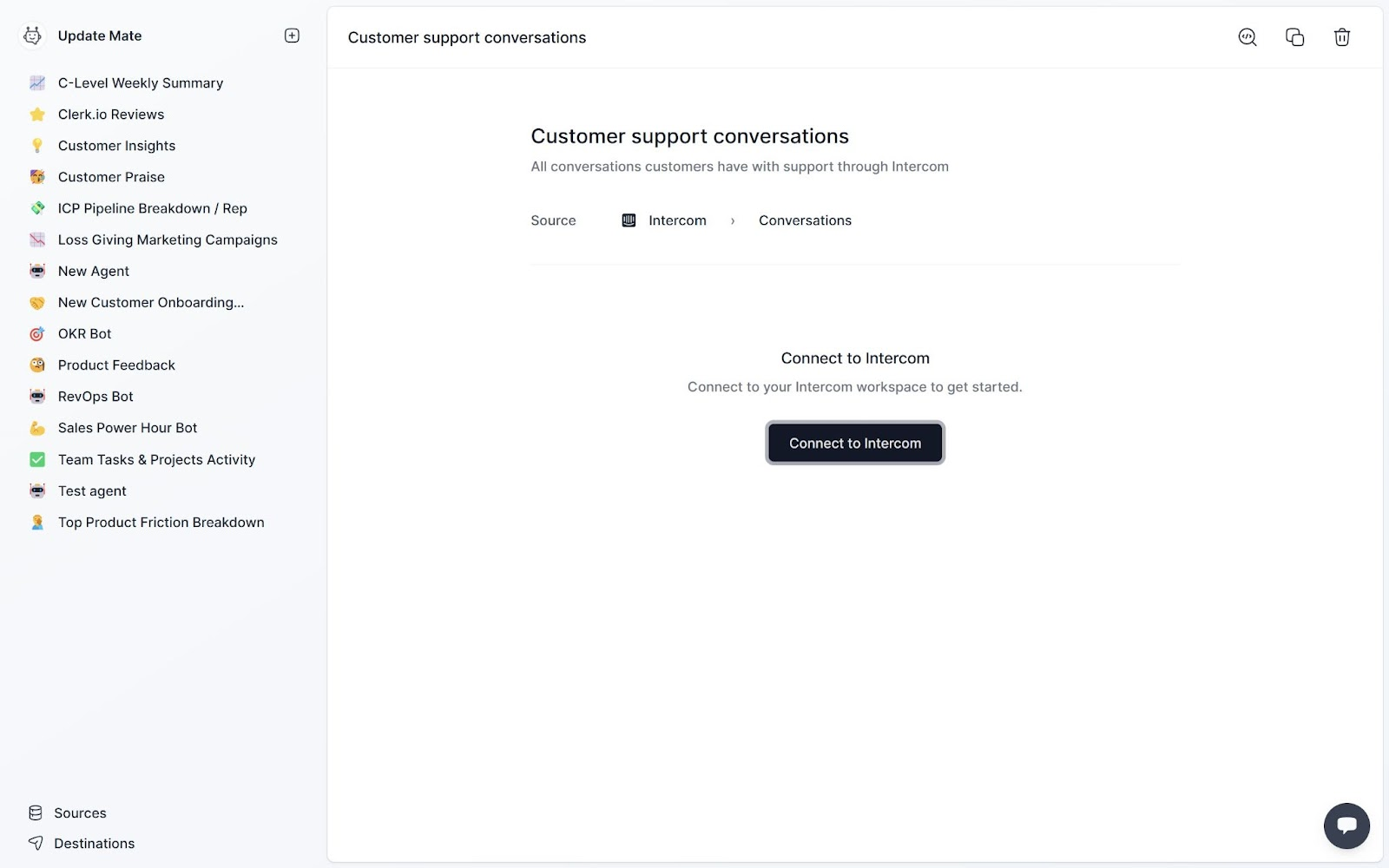
Task: Click the trash delete icon in header
Action: [1342, 37]
